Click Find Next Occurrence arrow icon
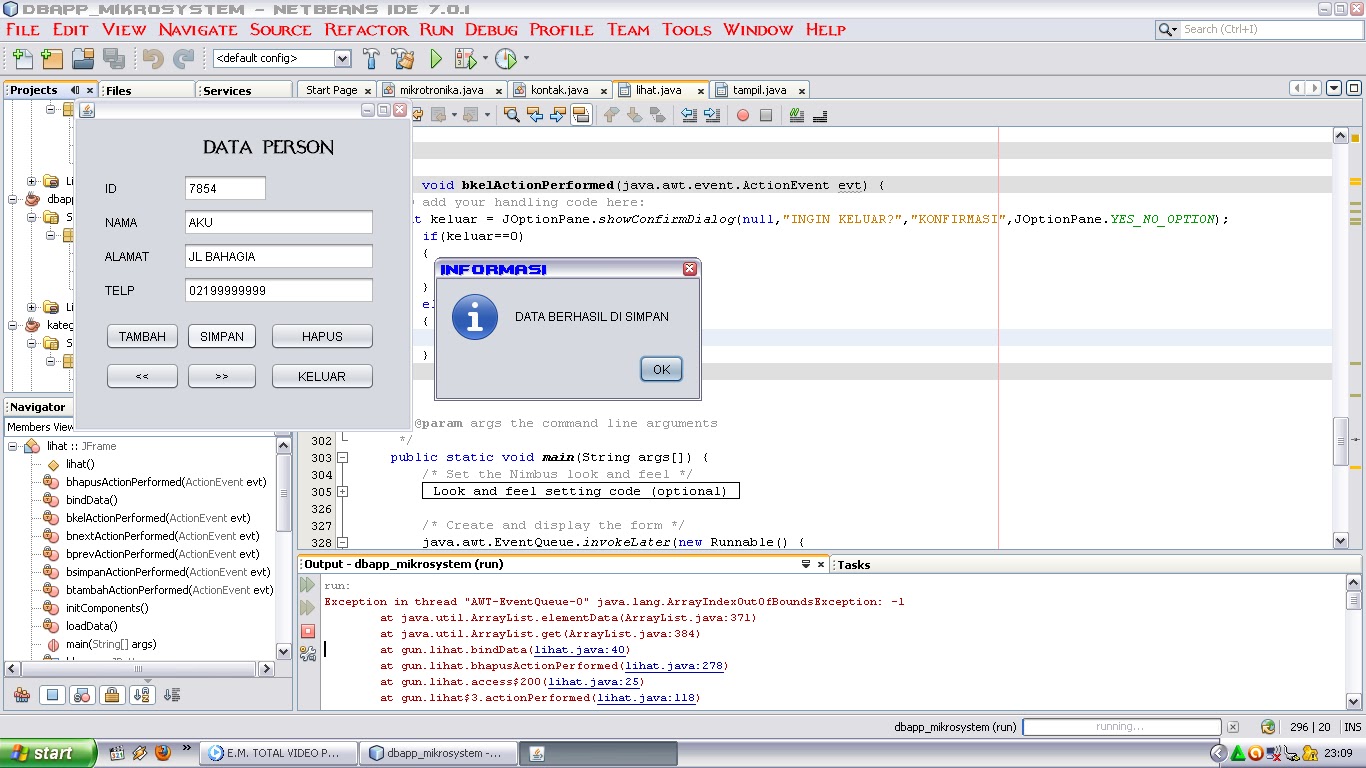 point(558,115)
